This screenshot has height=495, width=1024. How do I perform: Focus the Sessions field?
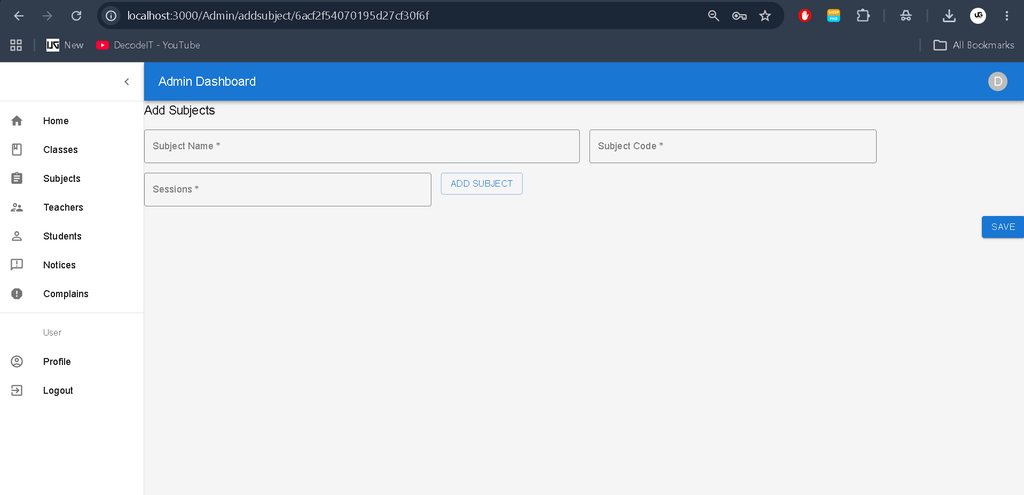point(287,189)
